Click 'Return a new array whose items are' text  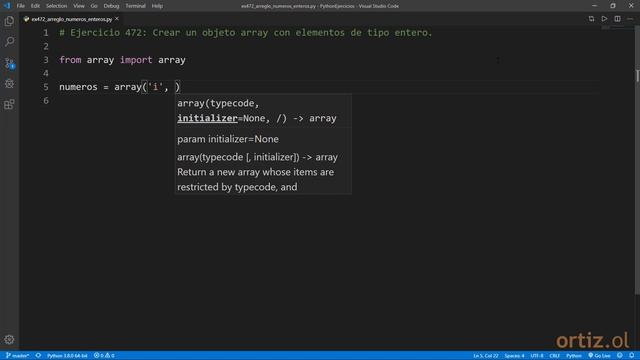tap(256, 172)
